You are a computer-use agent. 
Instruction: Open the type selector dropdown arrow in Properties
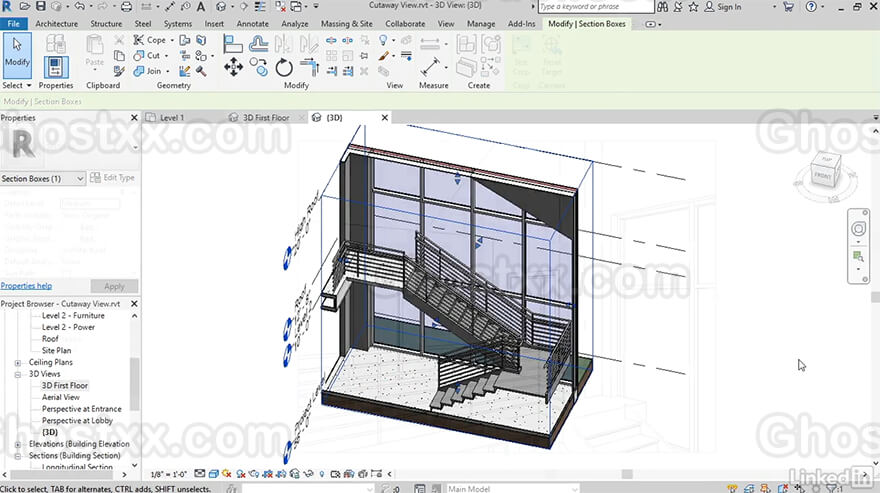pyautogui.click(x=135, y=148)
